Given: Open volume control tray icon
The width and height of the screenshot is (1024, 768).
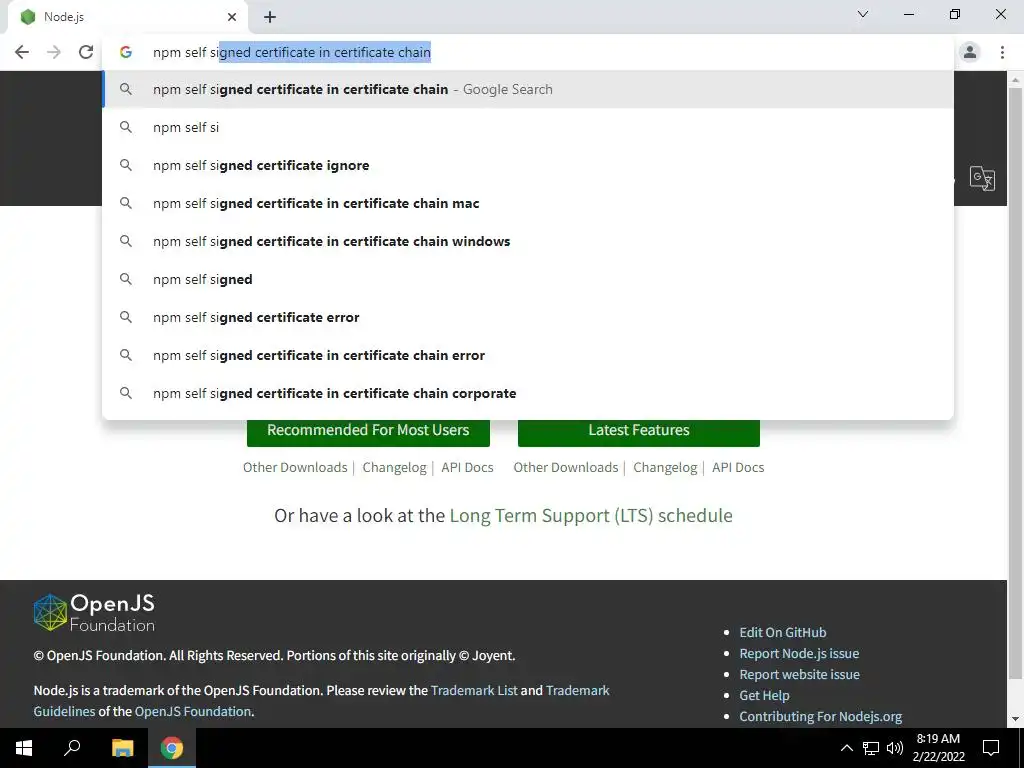Looking at the screenshot, I should [x=895, y=748].
